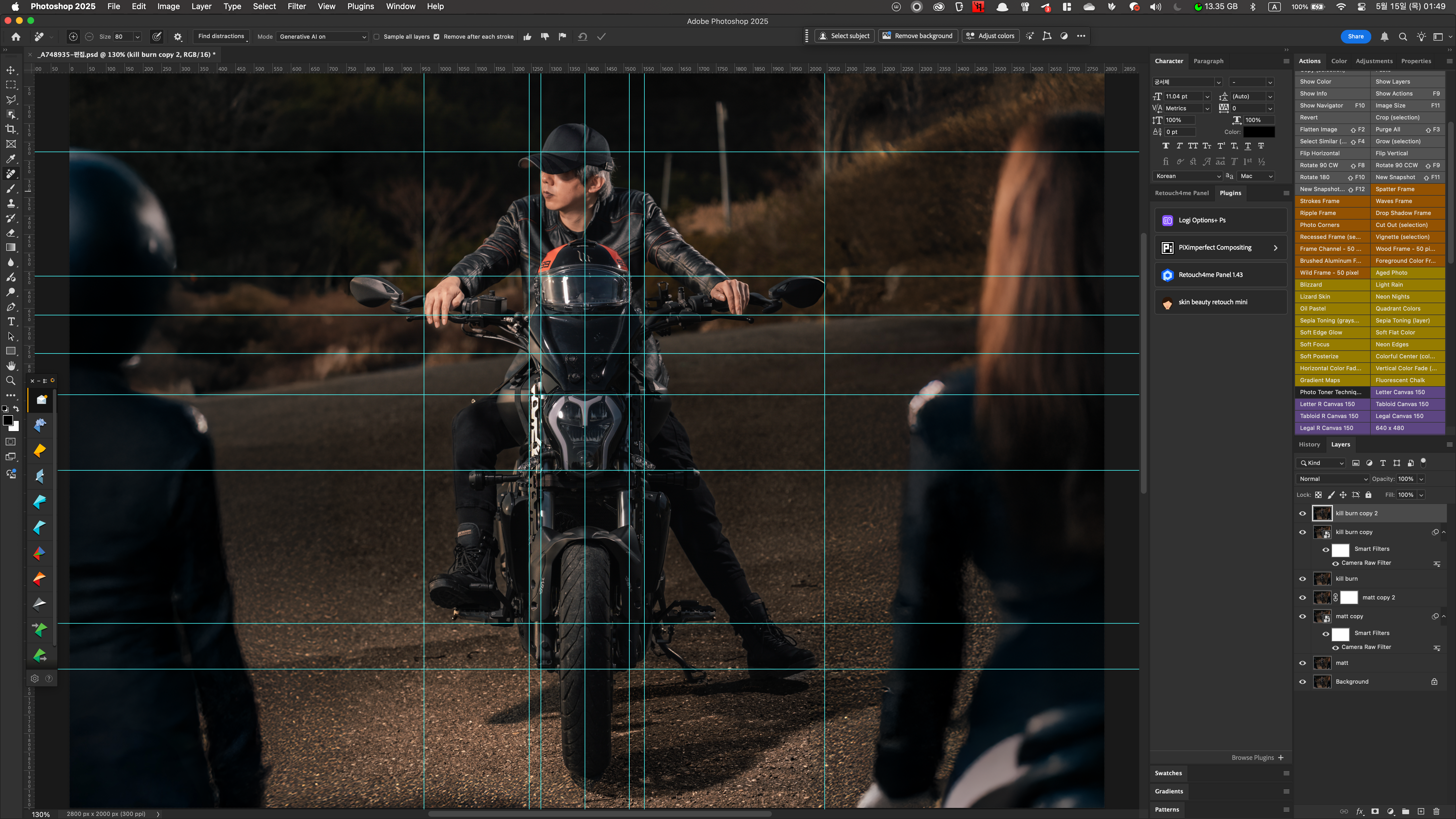Enable Sample all layers checkbox
Image resolution: width=1456 pixels, height=819 pixels.
pyautogui.click(x=377, y=37)
